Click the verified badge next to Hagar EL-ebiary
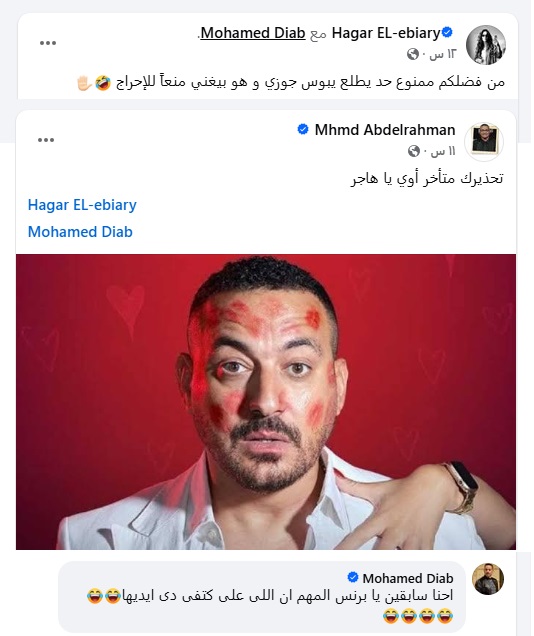 pos(447,32)
